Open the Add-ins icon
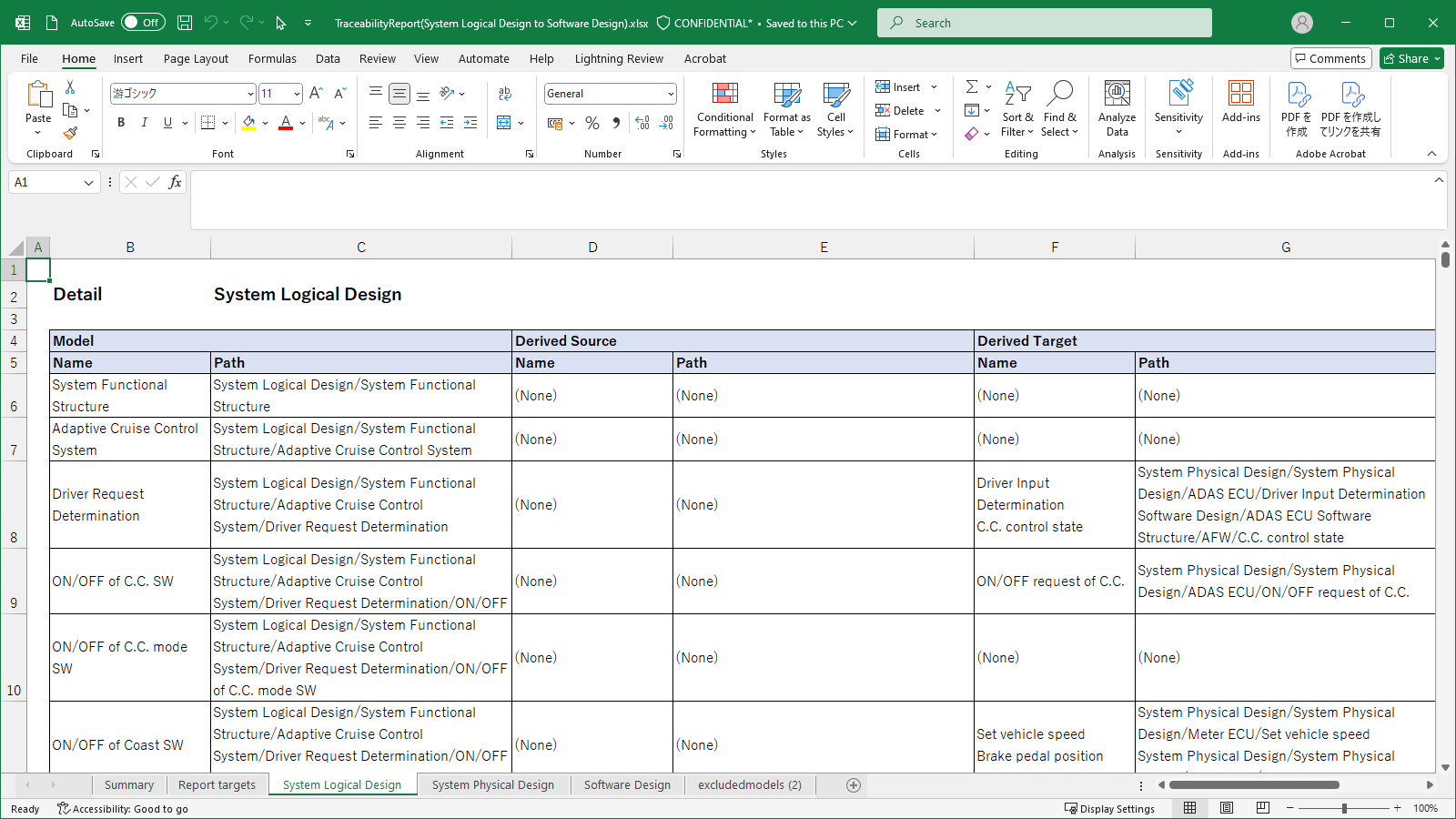 pos(1241,101)
